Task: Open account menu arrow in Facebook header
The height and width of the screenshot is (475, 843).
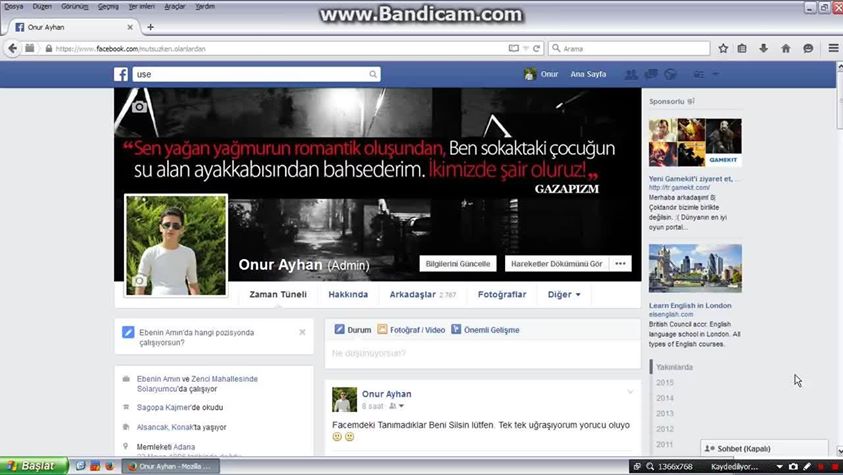Action: (716, 74)
